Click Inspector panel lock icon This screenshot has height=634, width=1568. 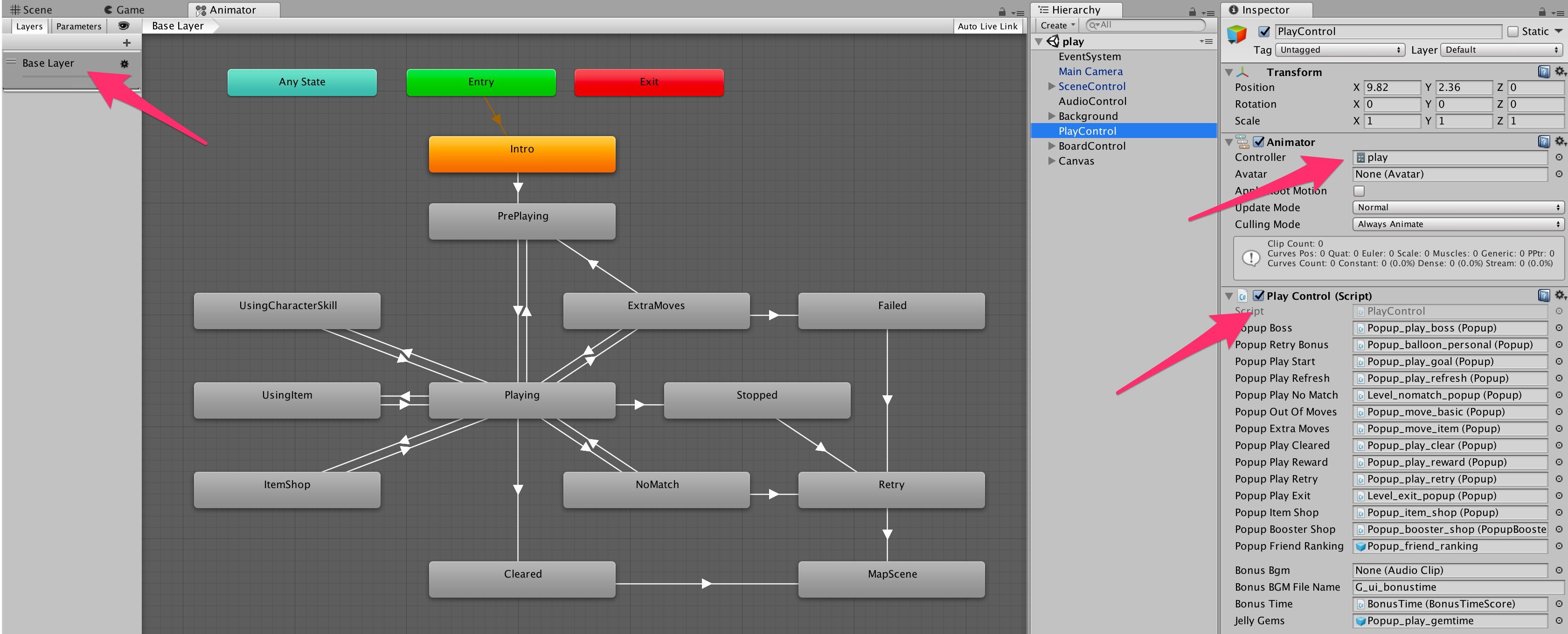coord(1541,12)
